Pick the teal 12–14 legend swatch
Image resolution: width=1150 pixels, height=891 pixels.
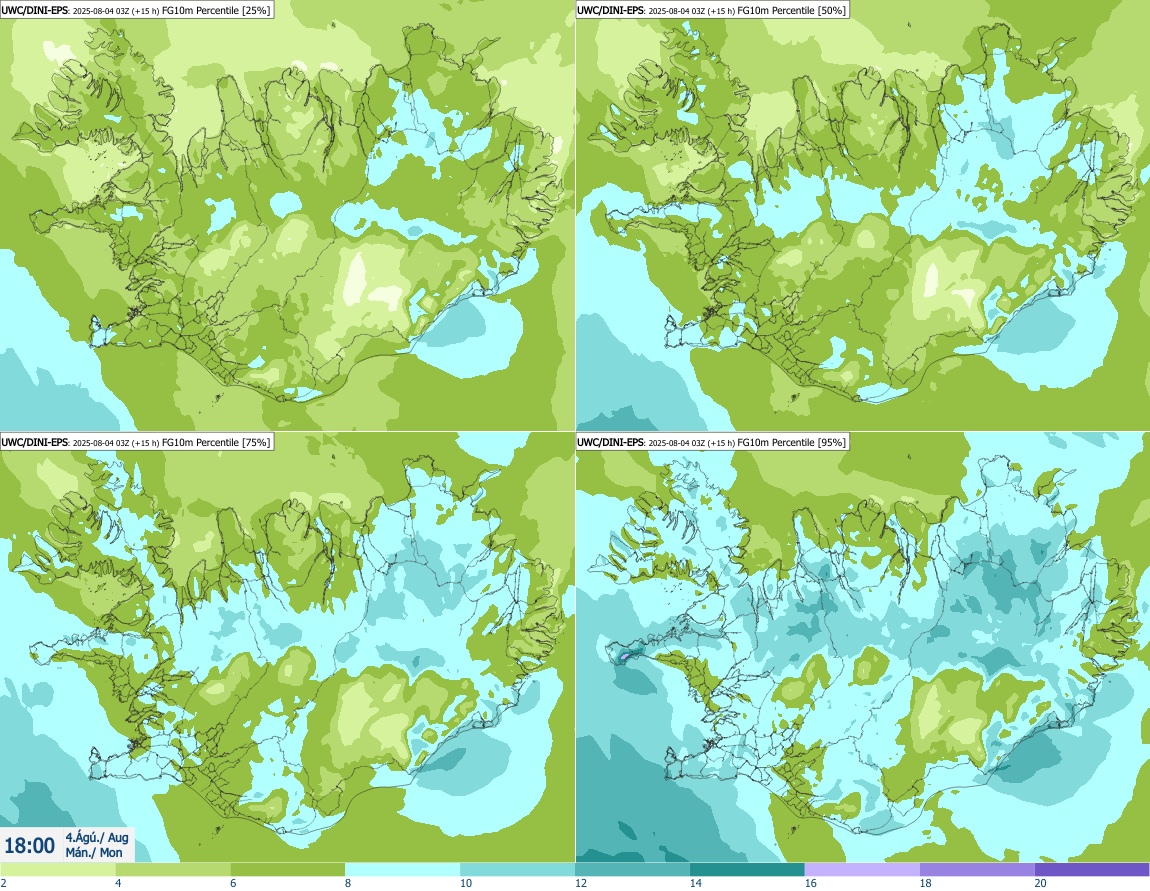tap(632, 870)
